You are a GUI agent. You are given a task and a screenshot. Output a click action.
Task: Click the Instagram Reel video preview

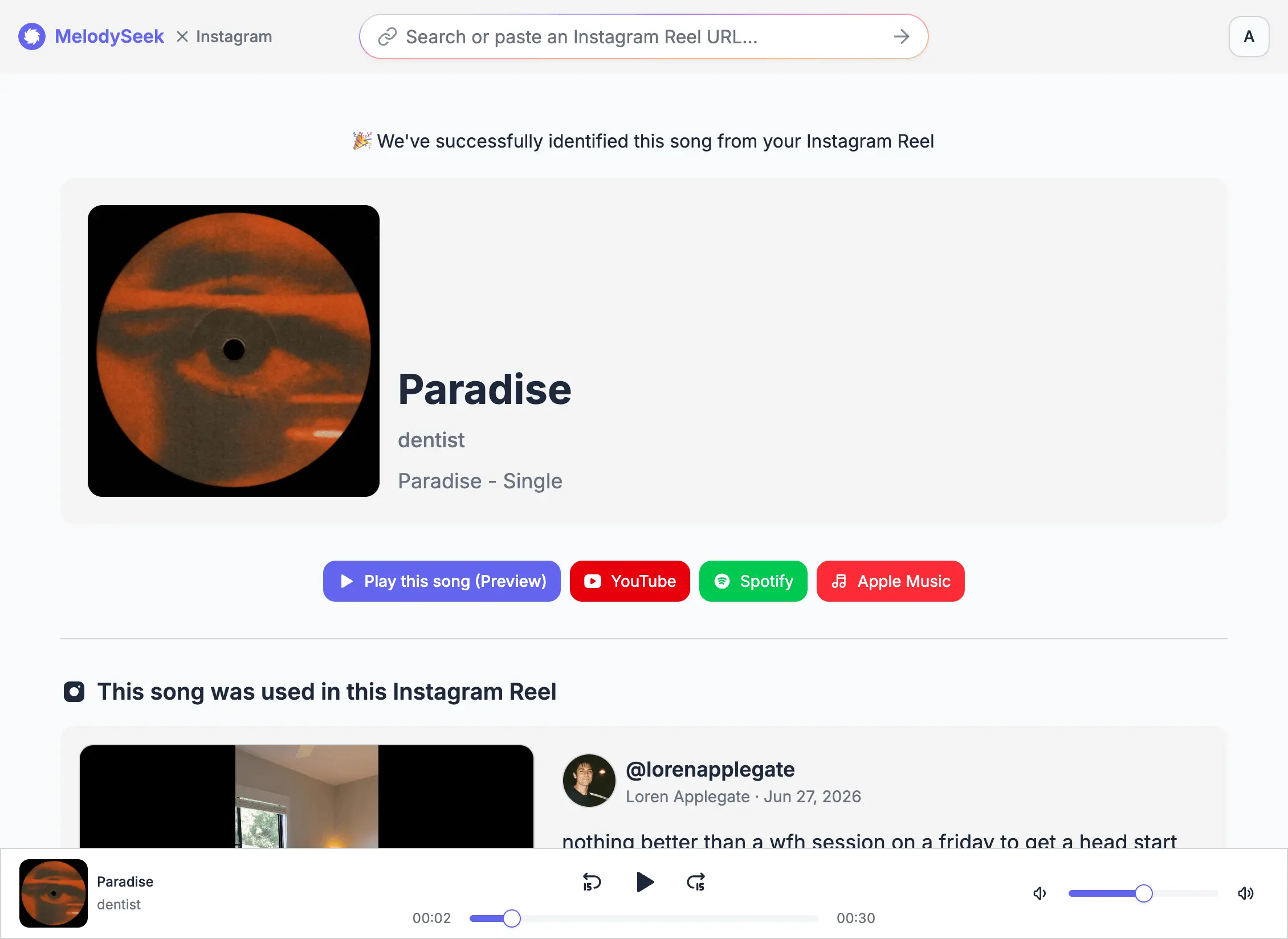(307, 797)
